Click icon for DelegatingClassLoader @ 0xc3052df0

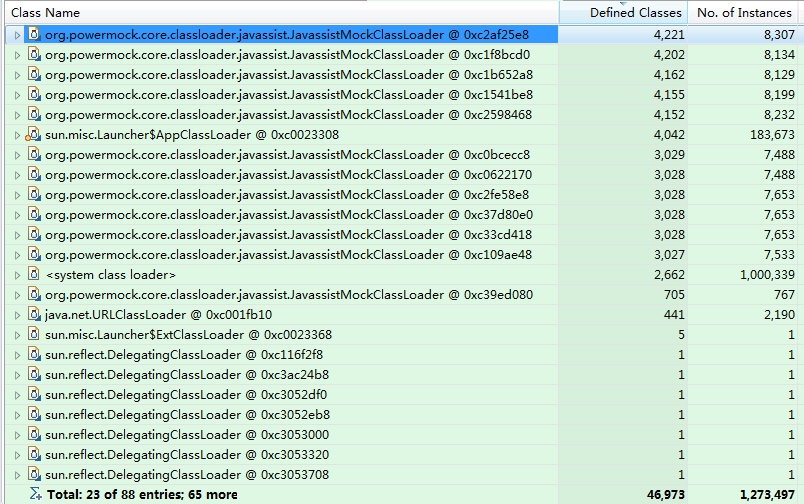pyautogui.click(x=34, y=394)
